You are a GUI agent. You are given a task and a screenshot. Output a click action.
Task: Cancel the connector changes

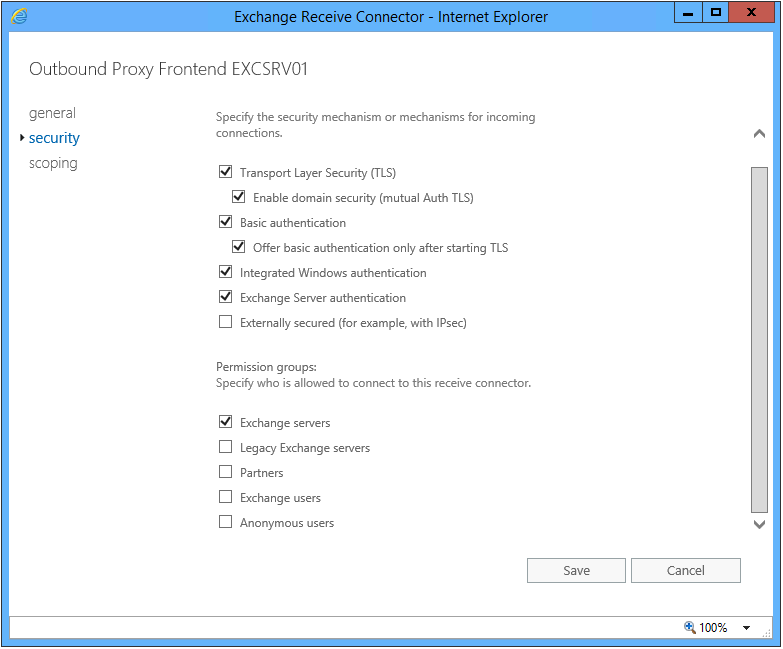click(686, 571)
